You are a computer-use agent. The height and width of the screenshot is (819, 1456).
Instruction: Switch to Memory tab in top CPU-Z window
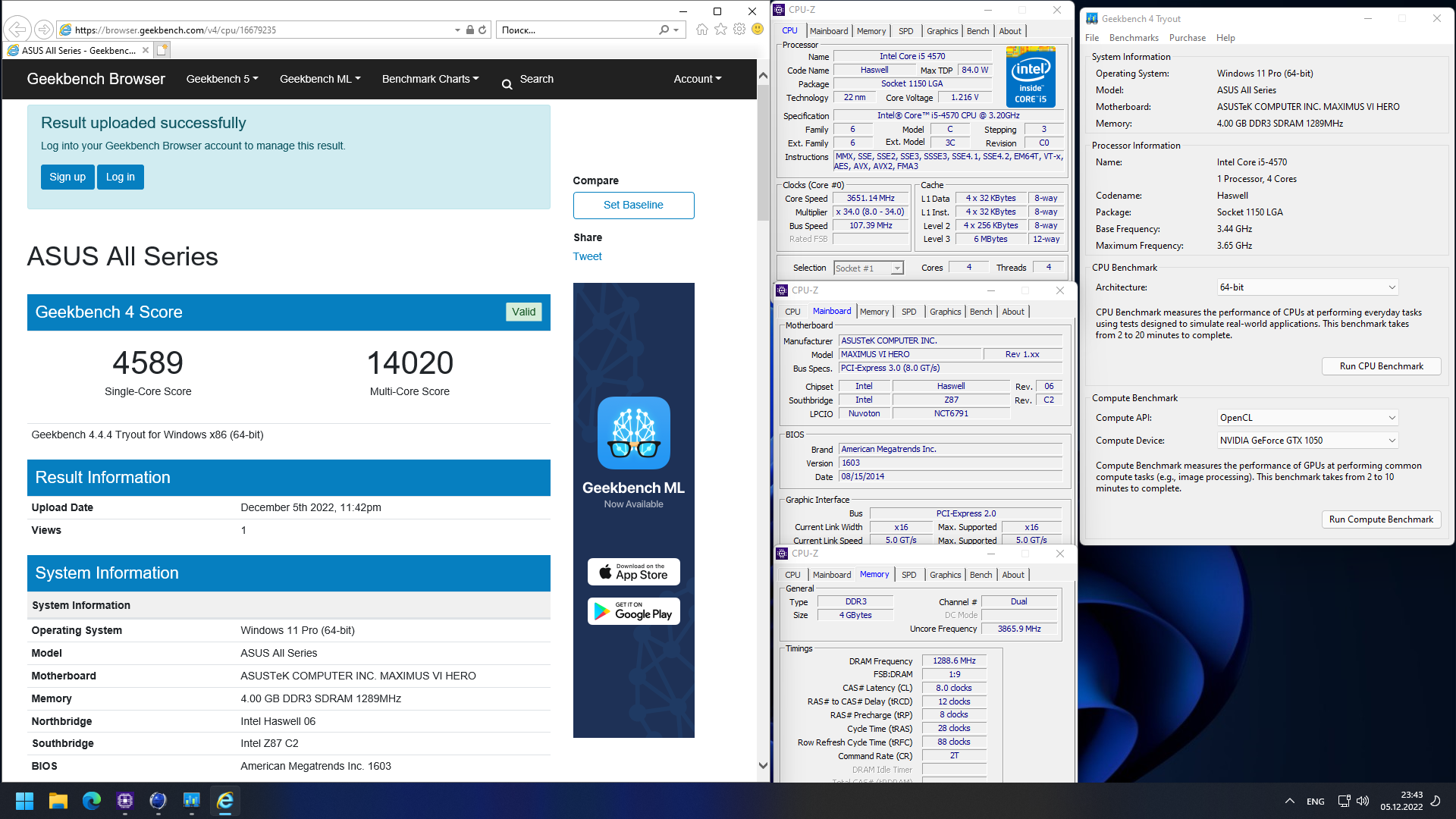[871, 31]
